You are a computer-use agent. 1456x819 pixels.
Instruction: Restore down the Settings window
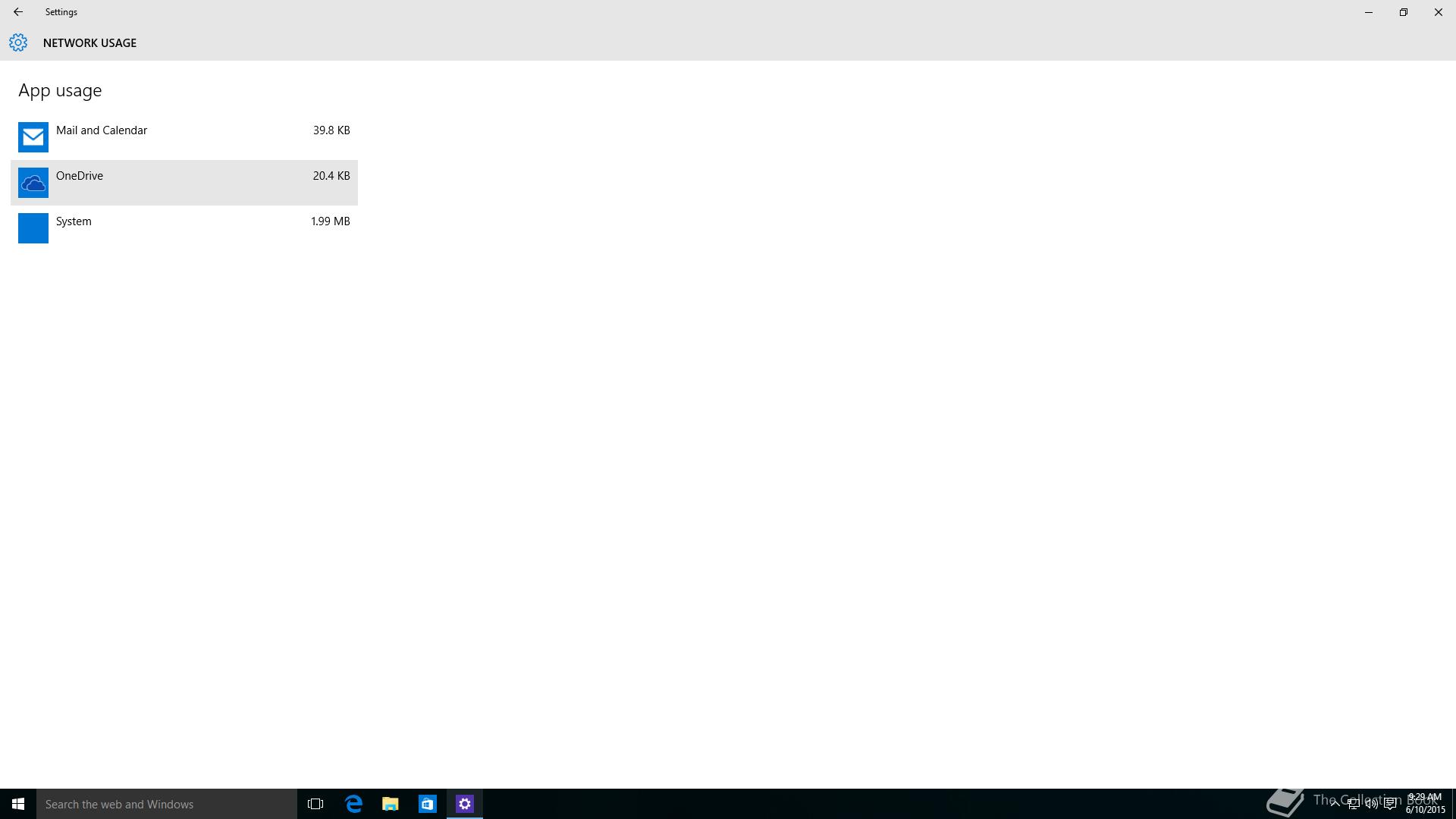click(1404, 12)
